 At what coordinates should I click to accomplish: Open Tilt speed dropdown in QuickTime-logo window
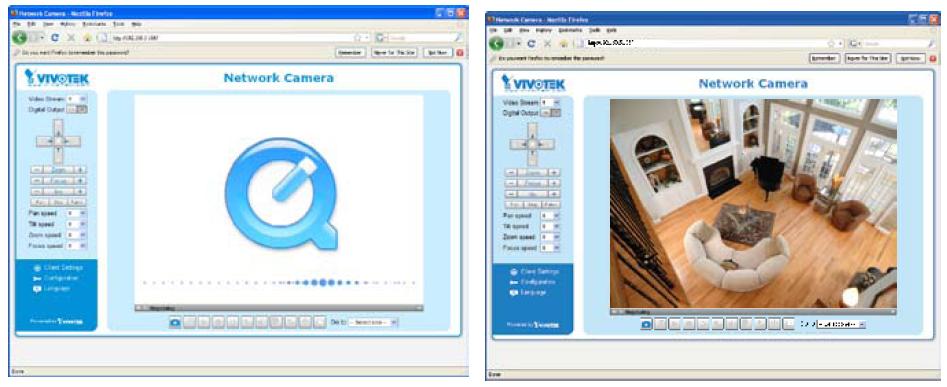tap(77, 225)
